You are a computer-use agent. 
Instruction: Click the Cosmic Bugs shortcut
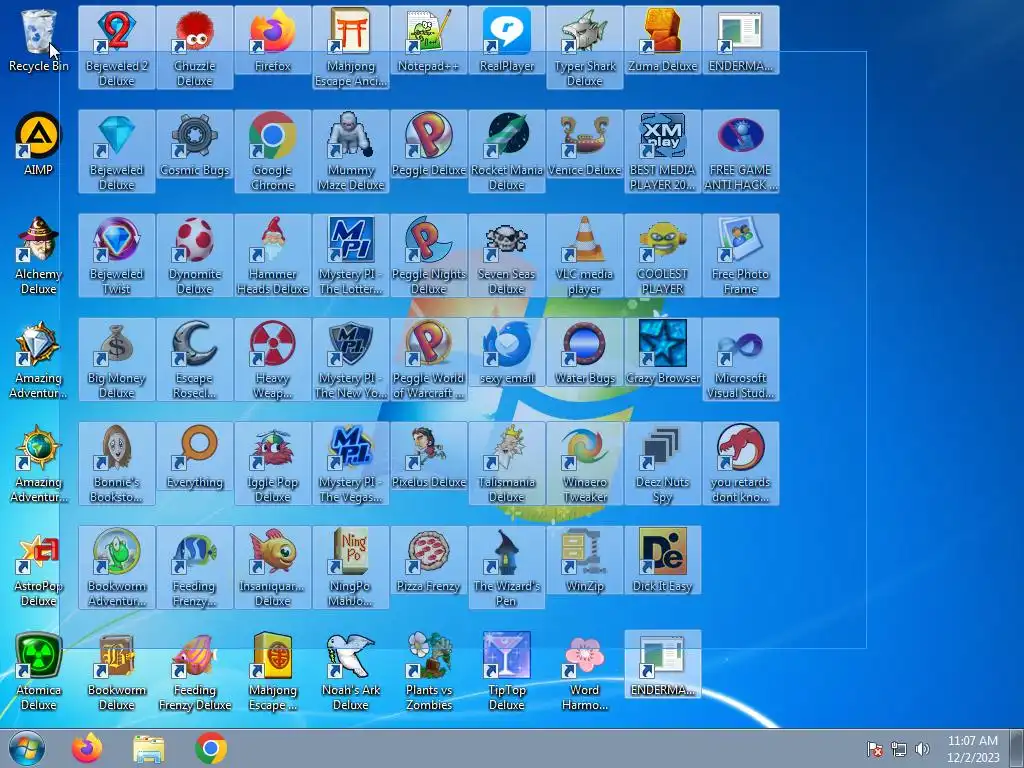(195, 144)
